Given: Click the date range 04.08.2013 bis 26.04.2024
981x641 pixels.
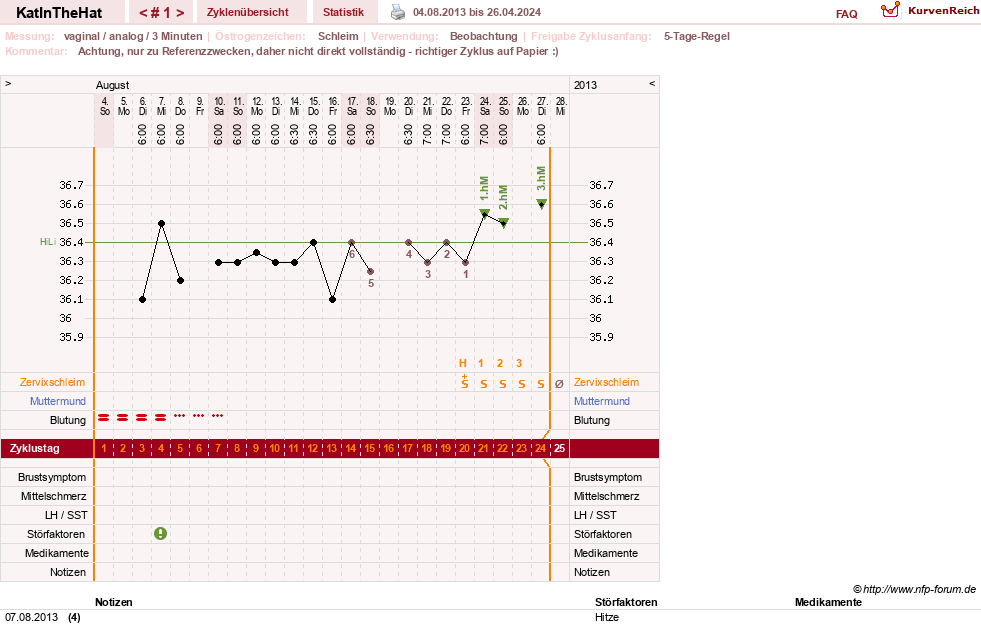Looking at the screenshot, I should 477,12.
